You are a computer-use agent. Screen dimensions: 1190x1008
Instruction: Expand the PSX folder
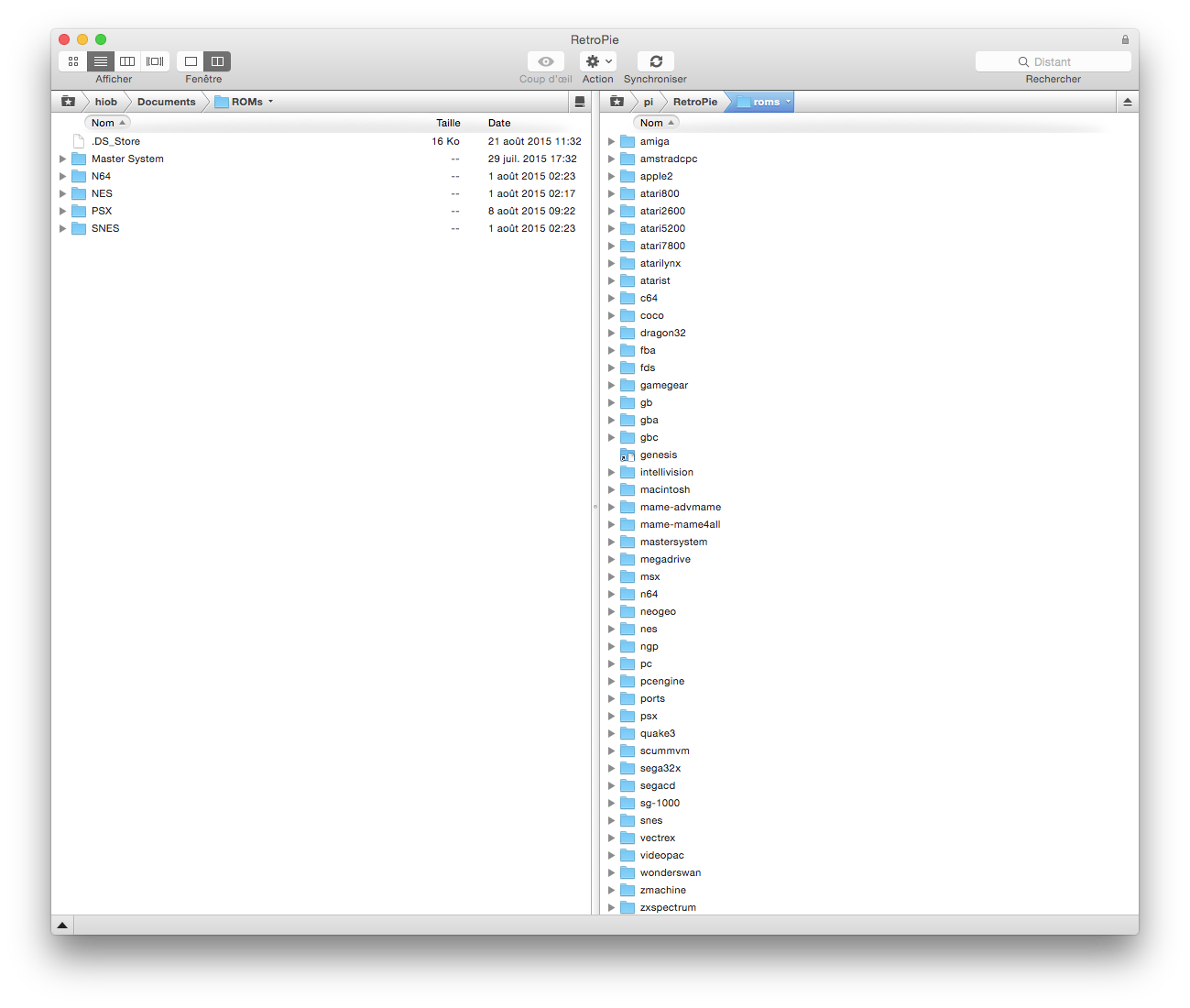tap(62, 211)
